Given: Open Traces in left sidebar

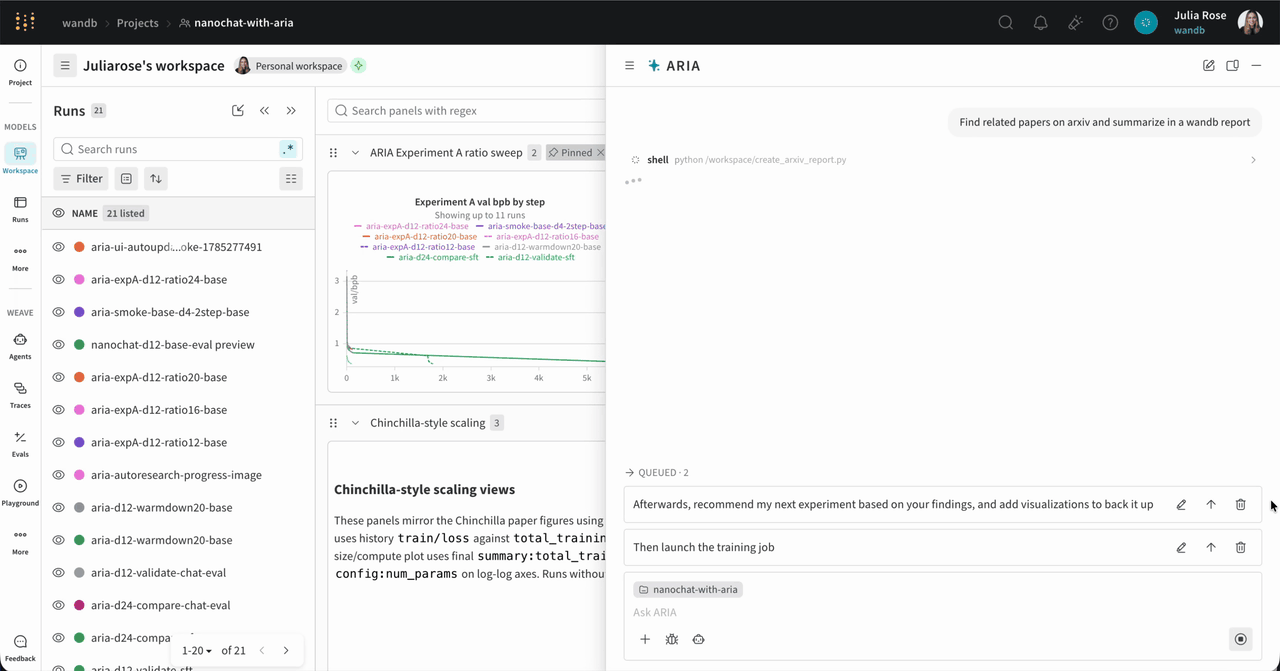Looking at the screenshot, I should coord(20,395).
